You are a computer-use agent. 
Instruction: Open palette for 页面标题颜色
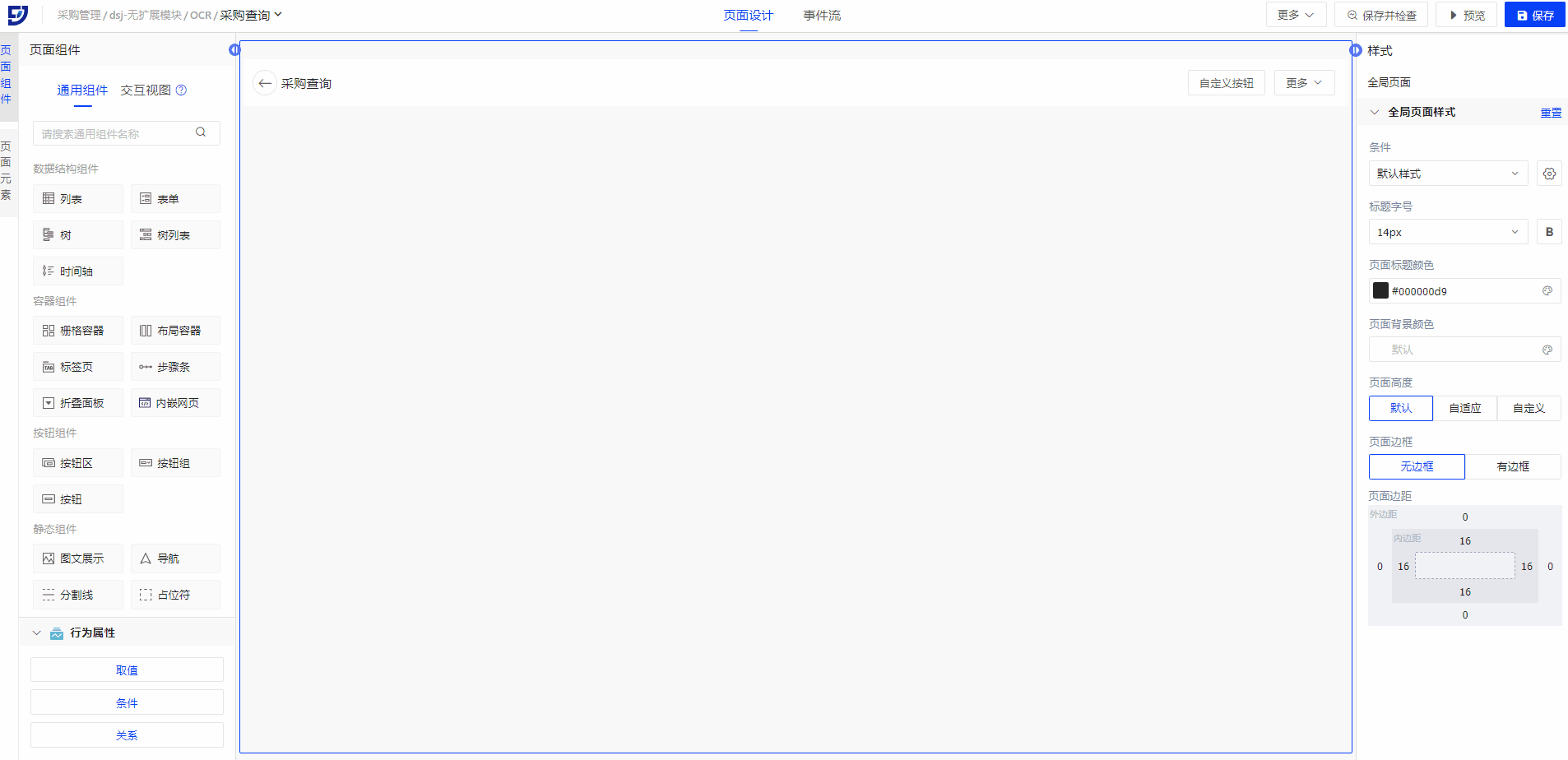click(1547, 291)
